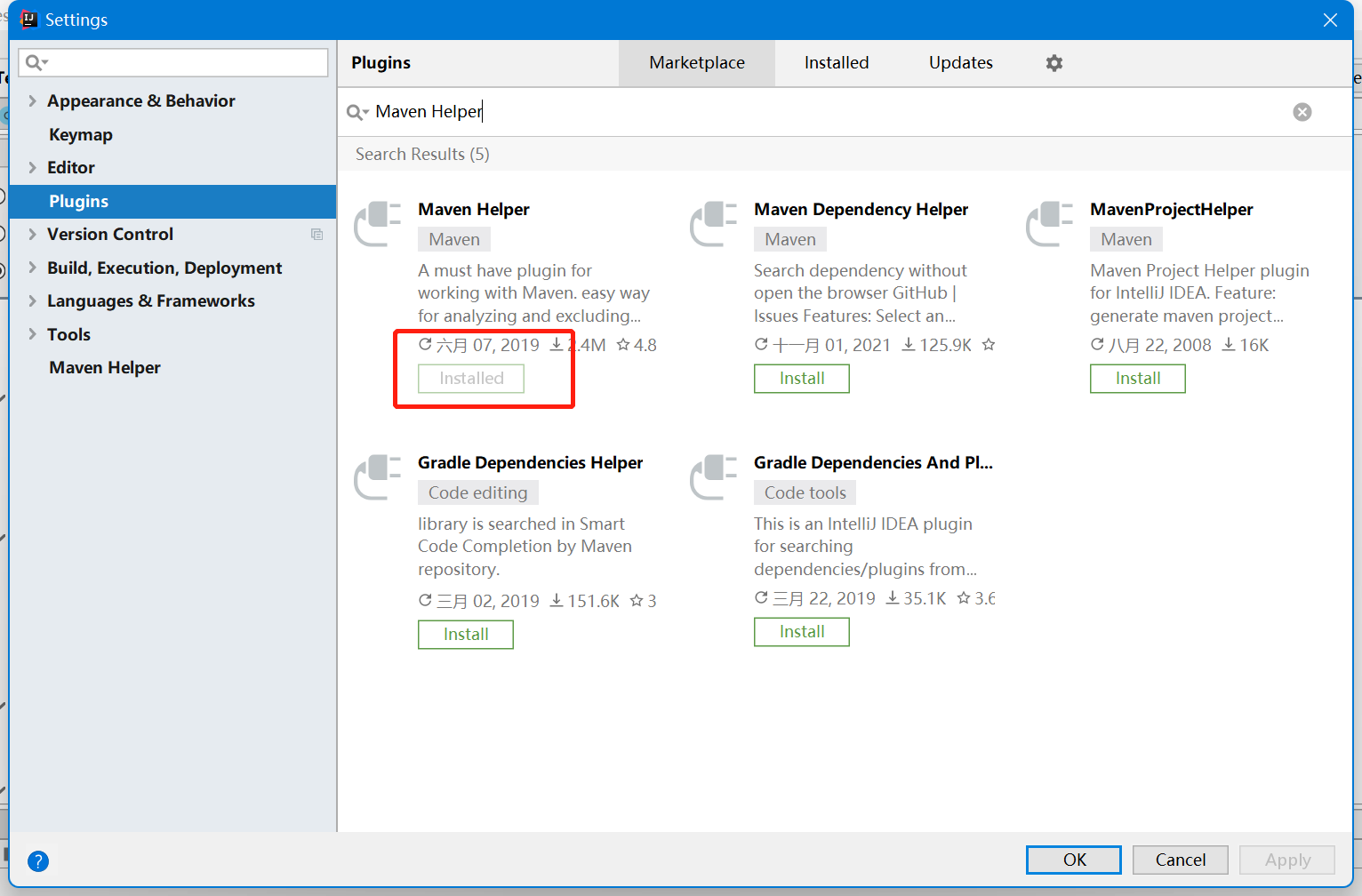Click the IntelliJ IDEA logo in title bar
The height and width of the screenshot is (896, 1362).
tap(28, 20)
